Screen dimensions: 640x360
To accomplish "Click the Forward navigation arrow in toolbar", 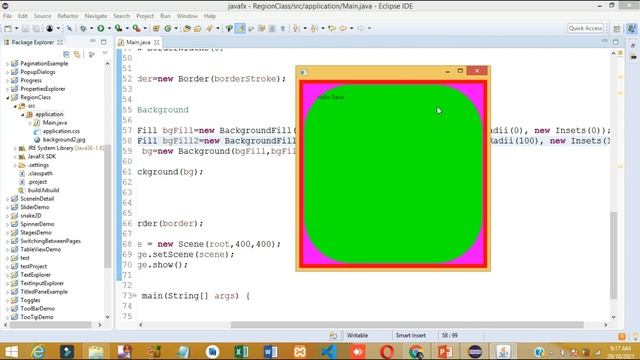I will 361,28.
